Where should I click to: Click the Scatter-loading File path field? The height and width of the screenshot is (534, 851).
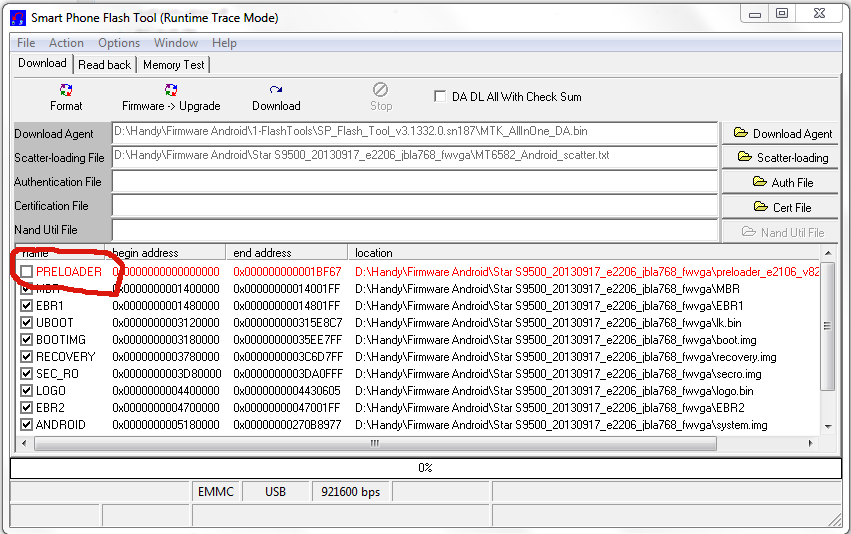pyautogui.click(x=415, y=156)
